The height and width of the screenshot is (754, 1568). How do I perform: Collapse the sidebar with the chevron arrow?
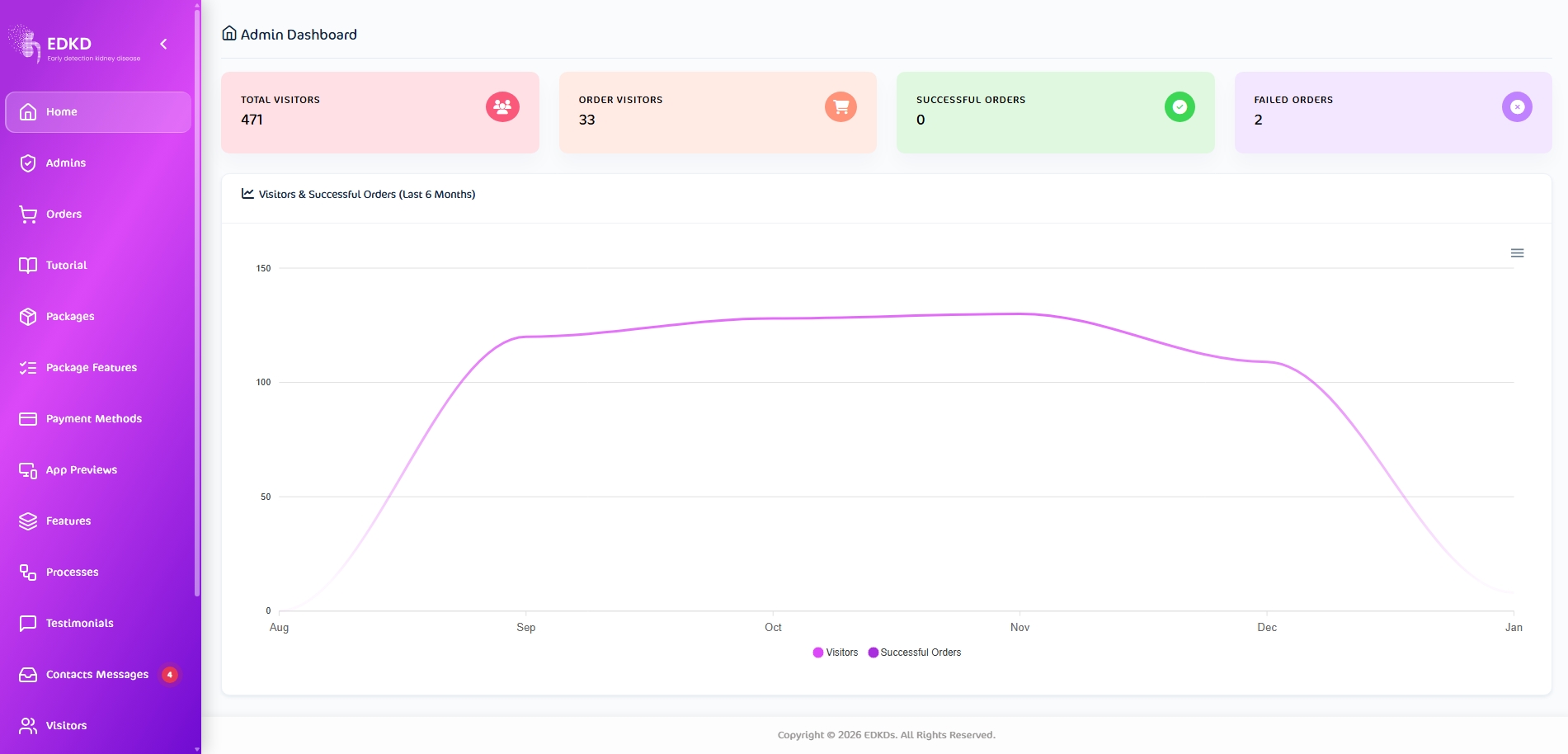163,44
